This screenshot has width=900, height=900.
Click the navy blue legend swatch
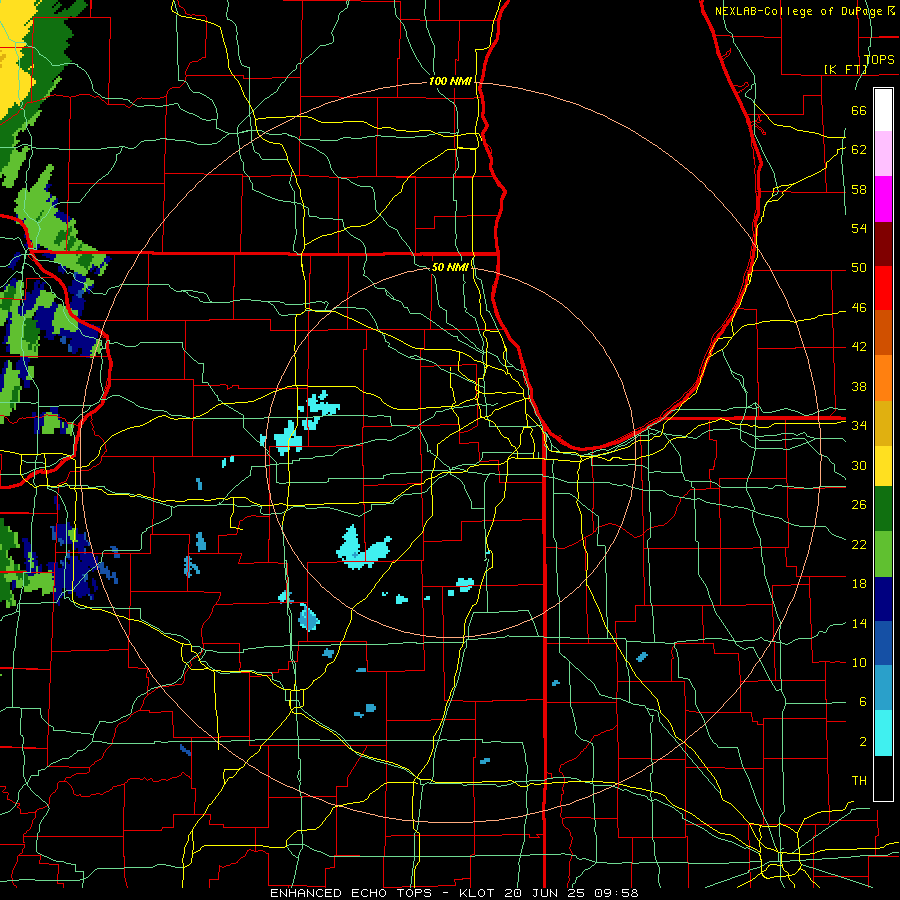(x=883, y=599)
